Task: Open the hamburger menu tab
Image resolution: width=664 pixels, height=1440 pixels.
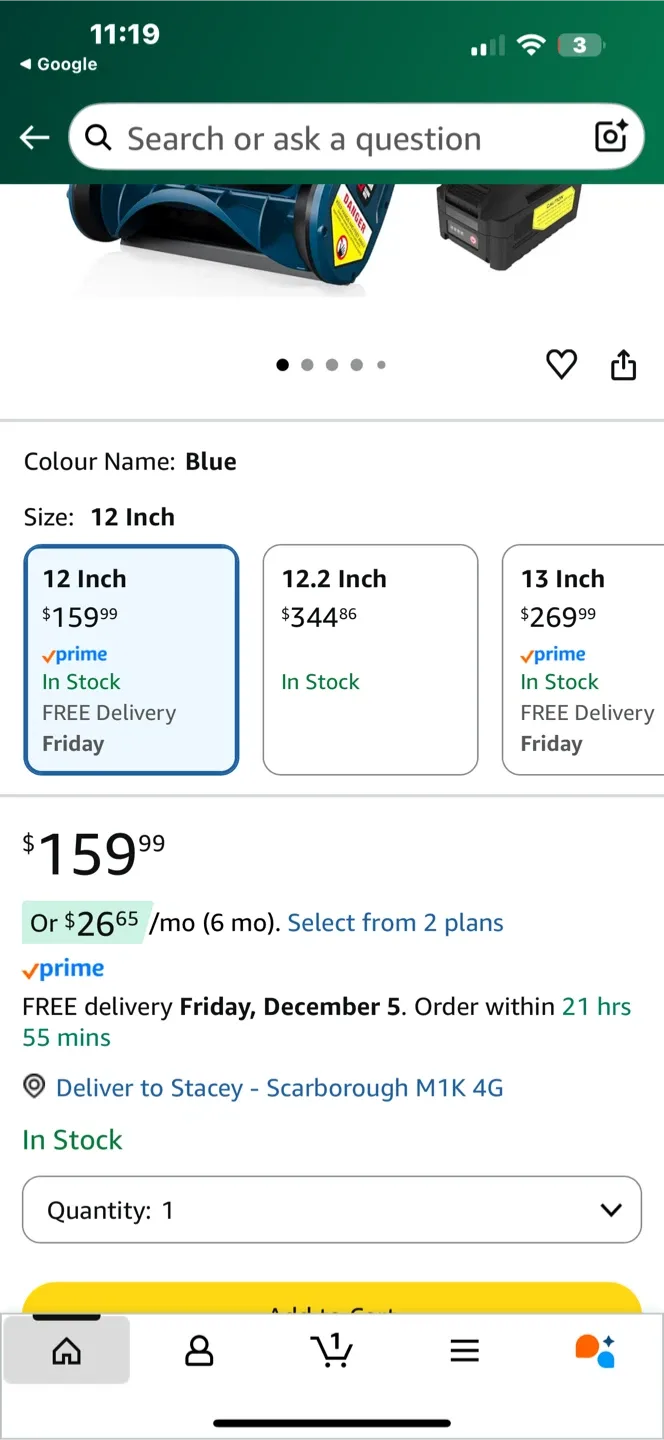Action: click(464, 1351)
